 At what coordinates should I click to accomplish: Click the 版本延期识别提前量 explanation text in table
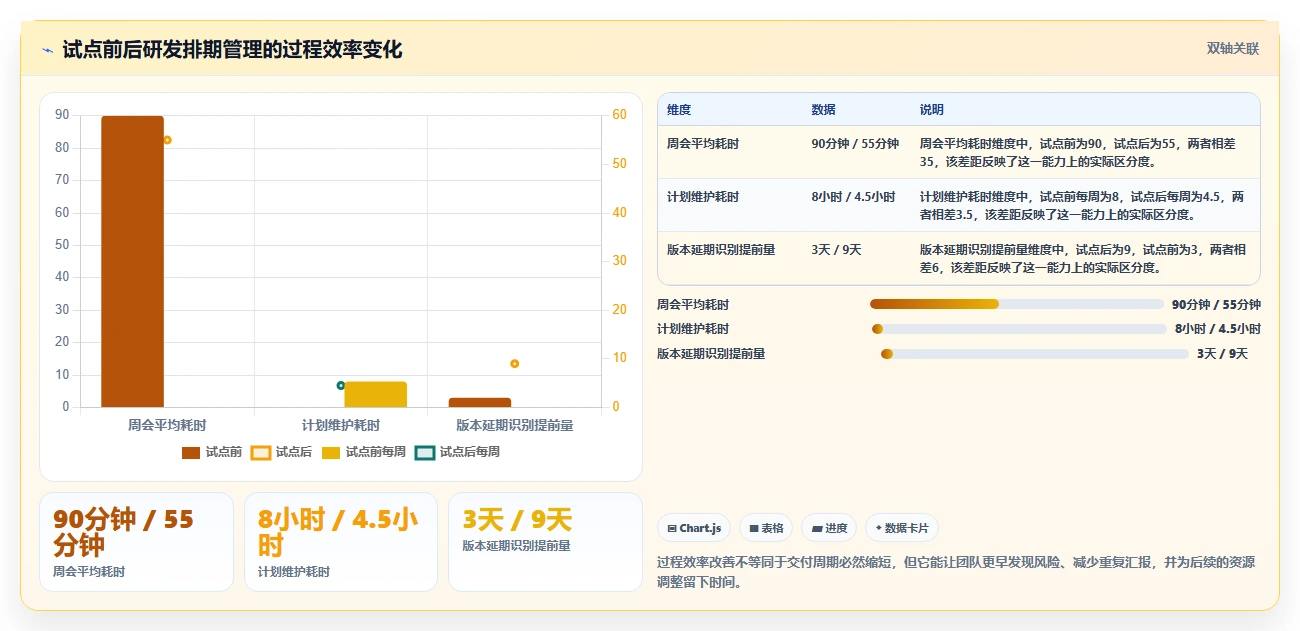click(x=1084, y=258)
